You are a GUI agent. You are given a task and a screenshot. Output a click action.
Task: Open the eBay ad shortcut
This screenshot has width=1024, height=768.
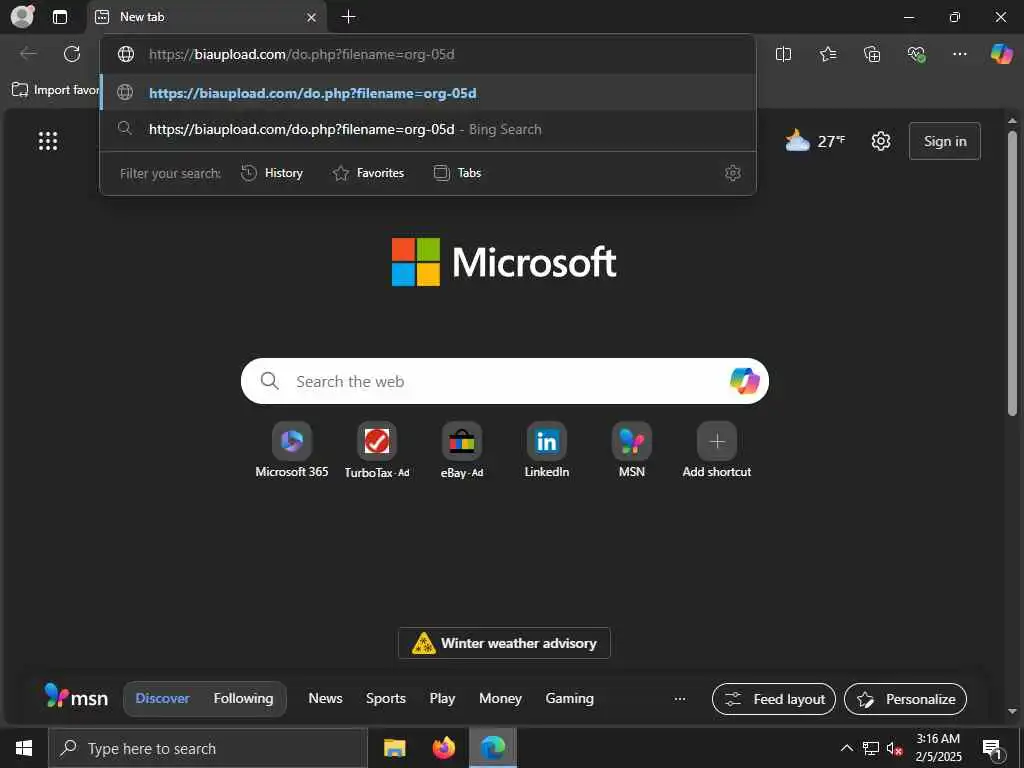pyautogui.click(x=462, y=450)
